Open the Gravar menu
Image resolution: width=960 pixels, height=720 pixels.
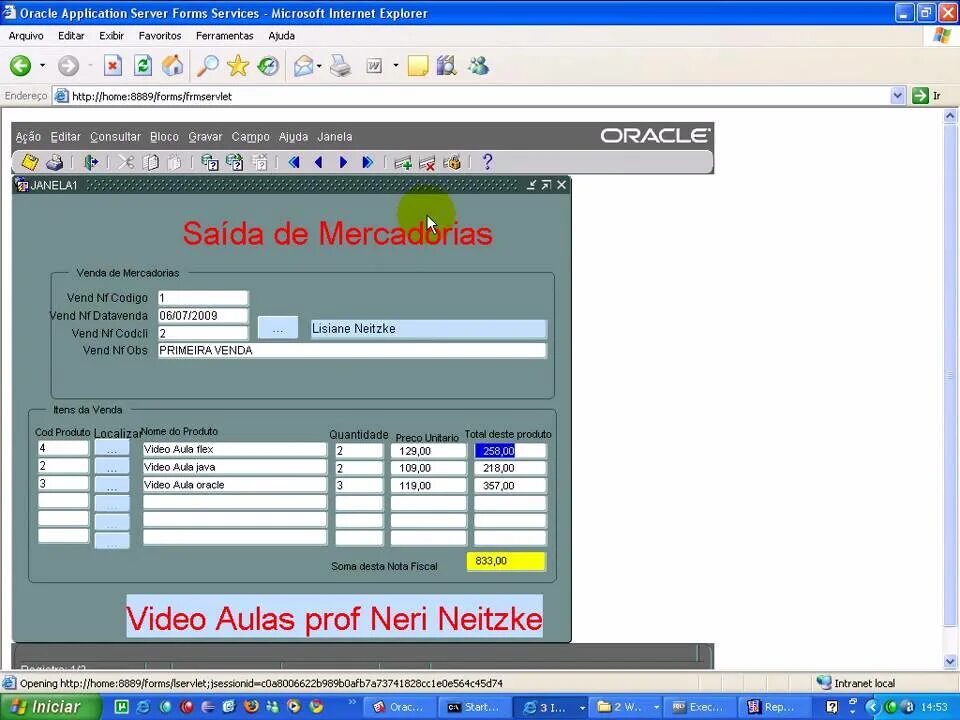coord(205,137)
